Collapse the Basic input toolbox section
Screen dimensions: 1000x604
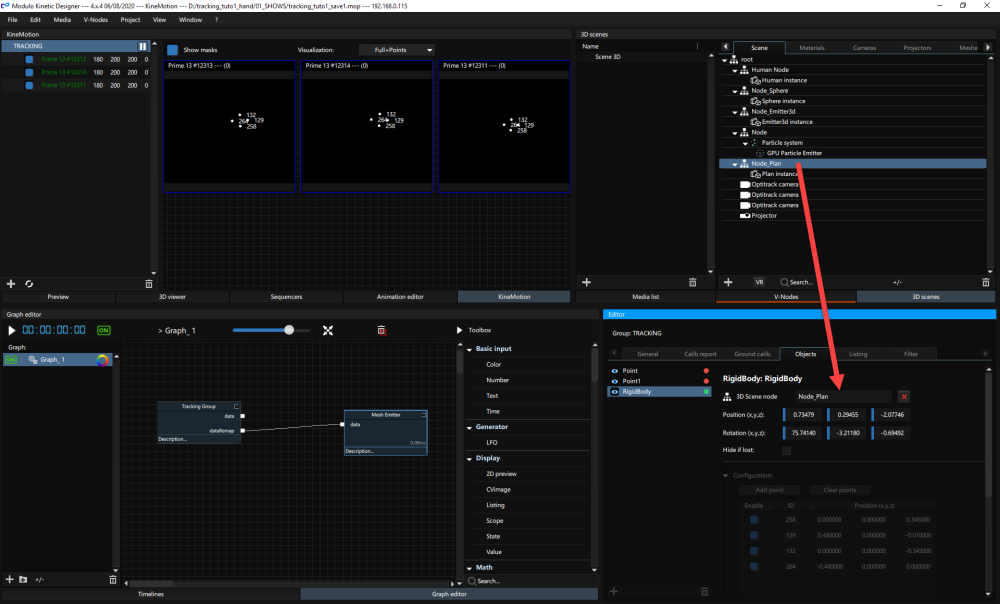tap(469, 349)
